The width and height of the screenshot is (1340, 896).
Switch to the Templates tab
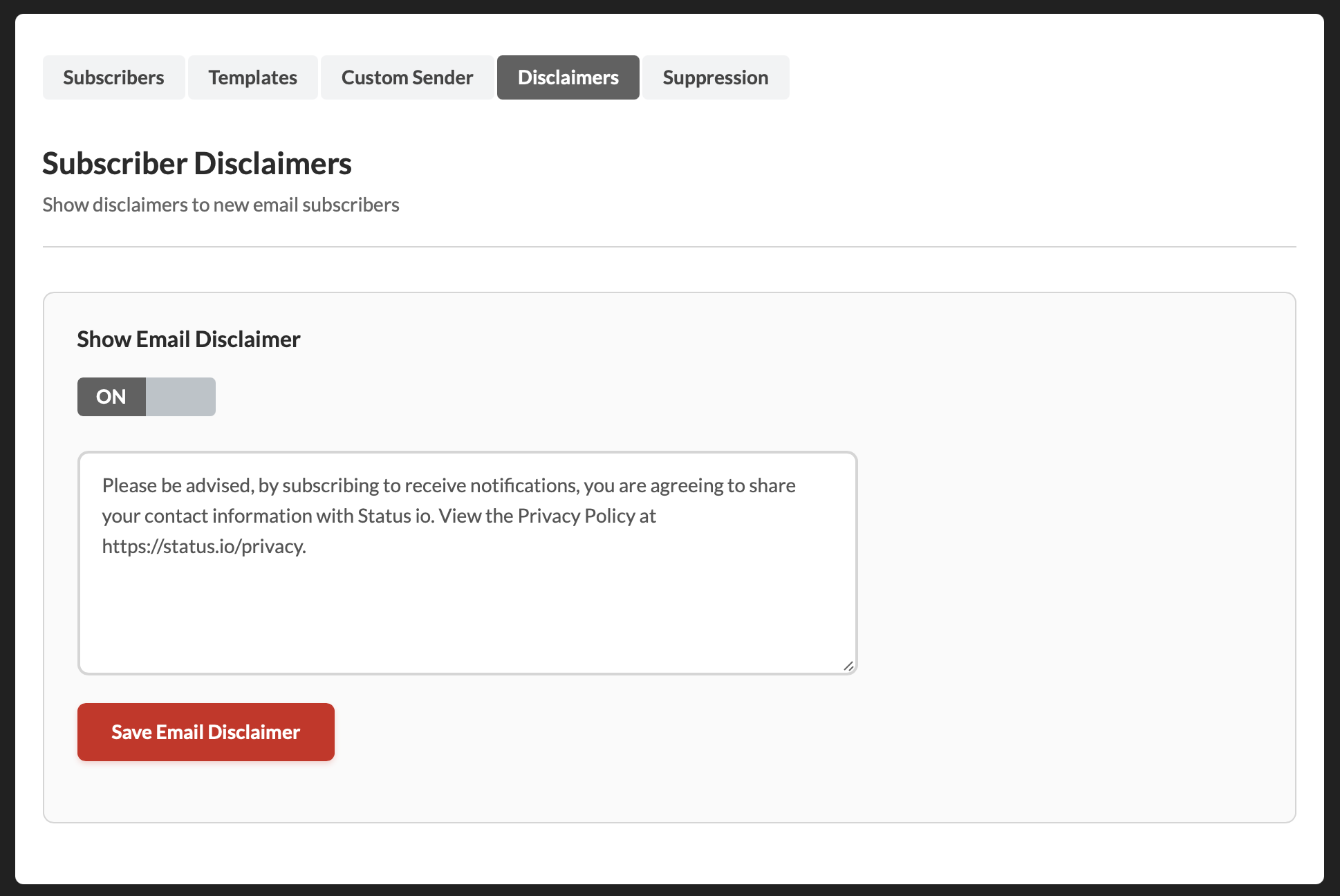pos(252,77)
